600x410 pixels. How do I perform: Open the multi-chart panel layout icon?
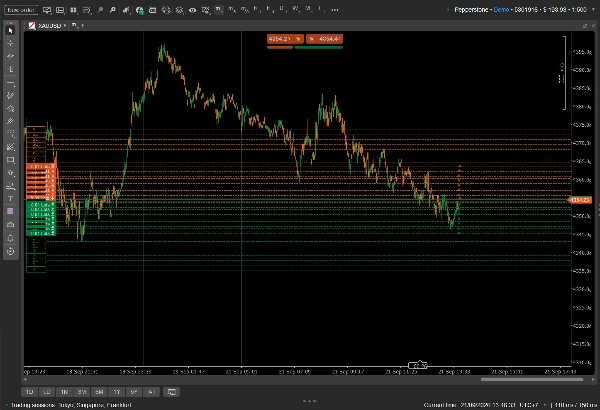(60, 10)
